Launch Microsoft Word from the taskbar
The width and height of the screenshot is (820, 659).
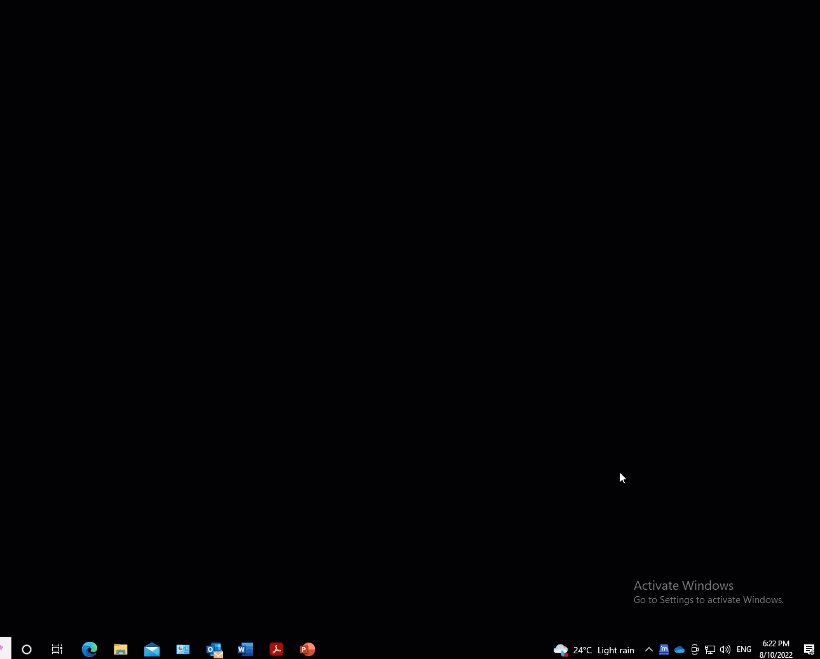[x=245, y=649]
